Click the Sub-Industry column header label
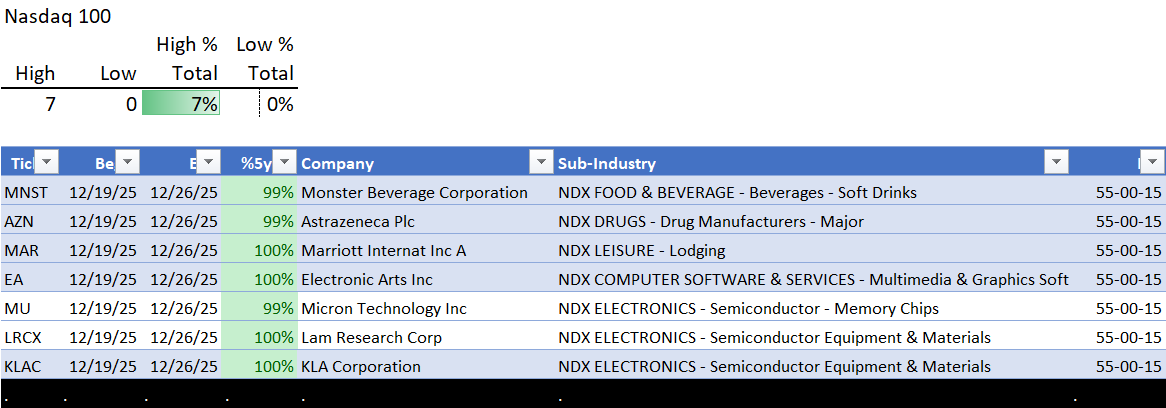This screenshot has width=1166, height=408. pos(607,164)
